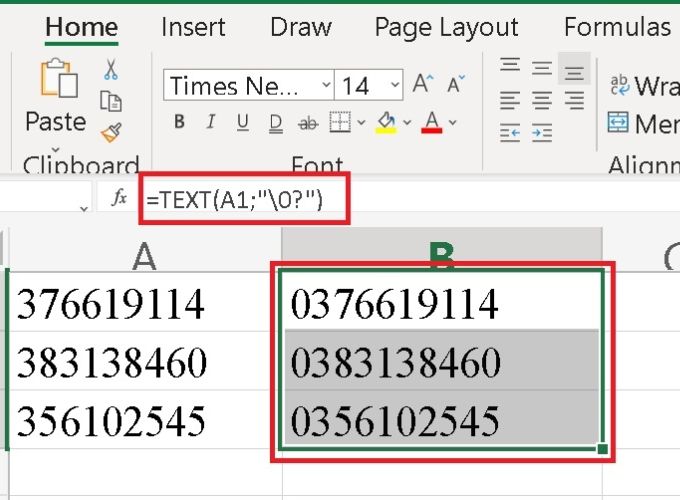Align text right
This screenshot has width=680, height=500.
tap(574, 101)
